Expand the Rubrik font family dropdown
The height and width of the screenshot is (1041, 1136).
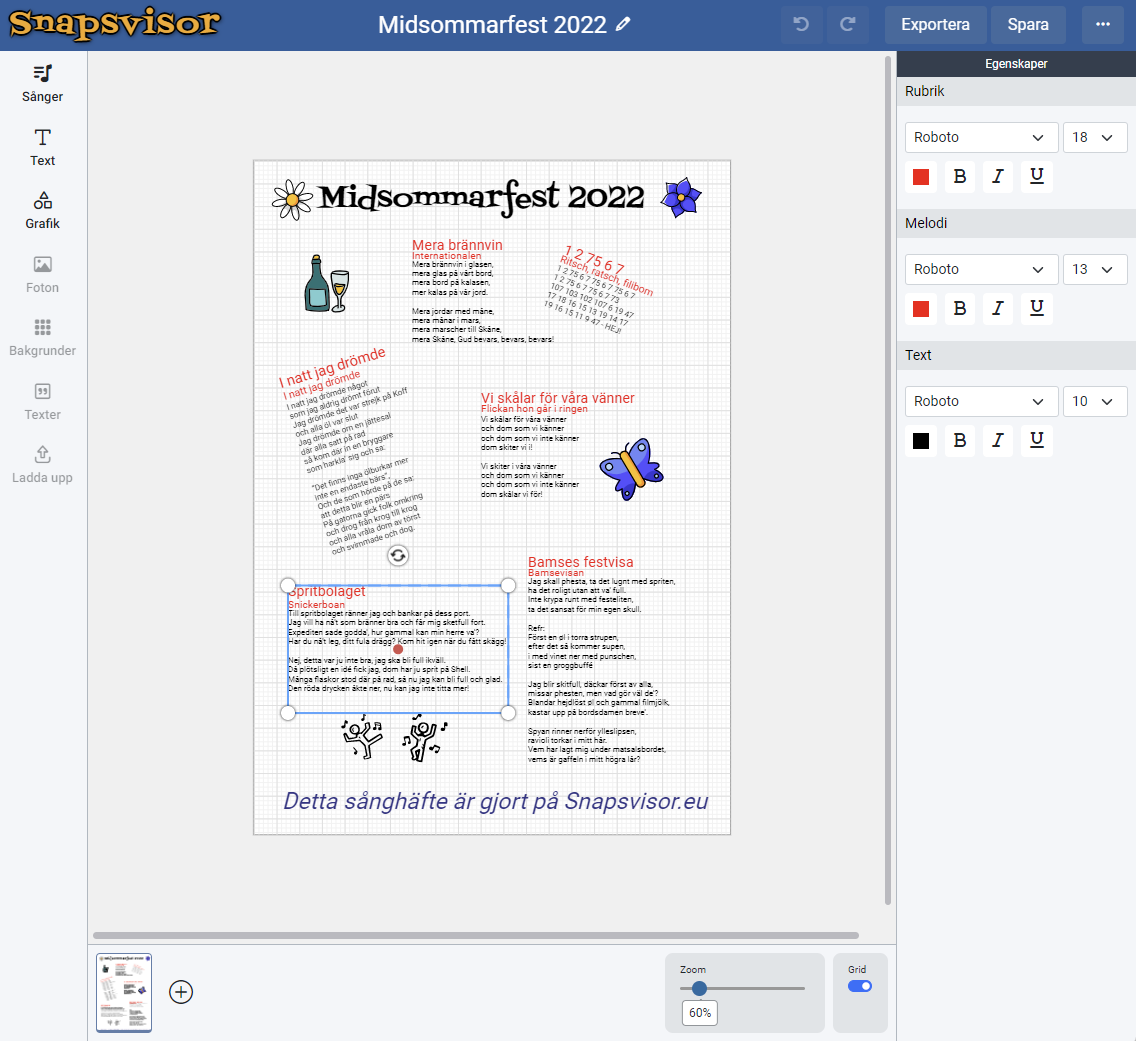point(981,137)
